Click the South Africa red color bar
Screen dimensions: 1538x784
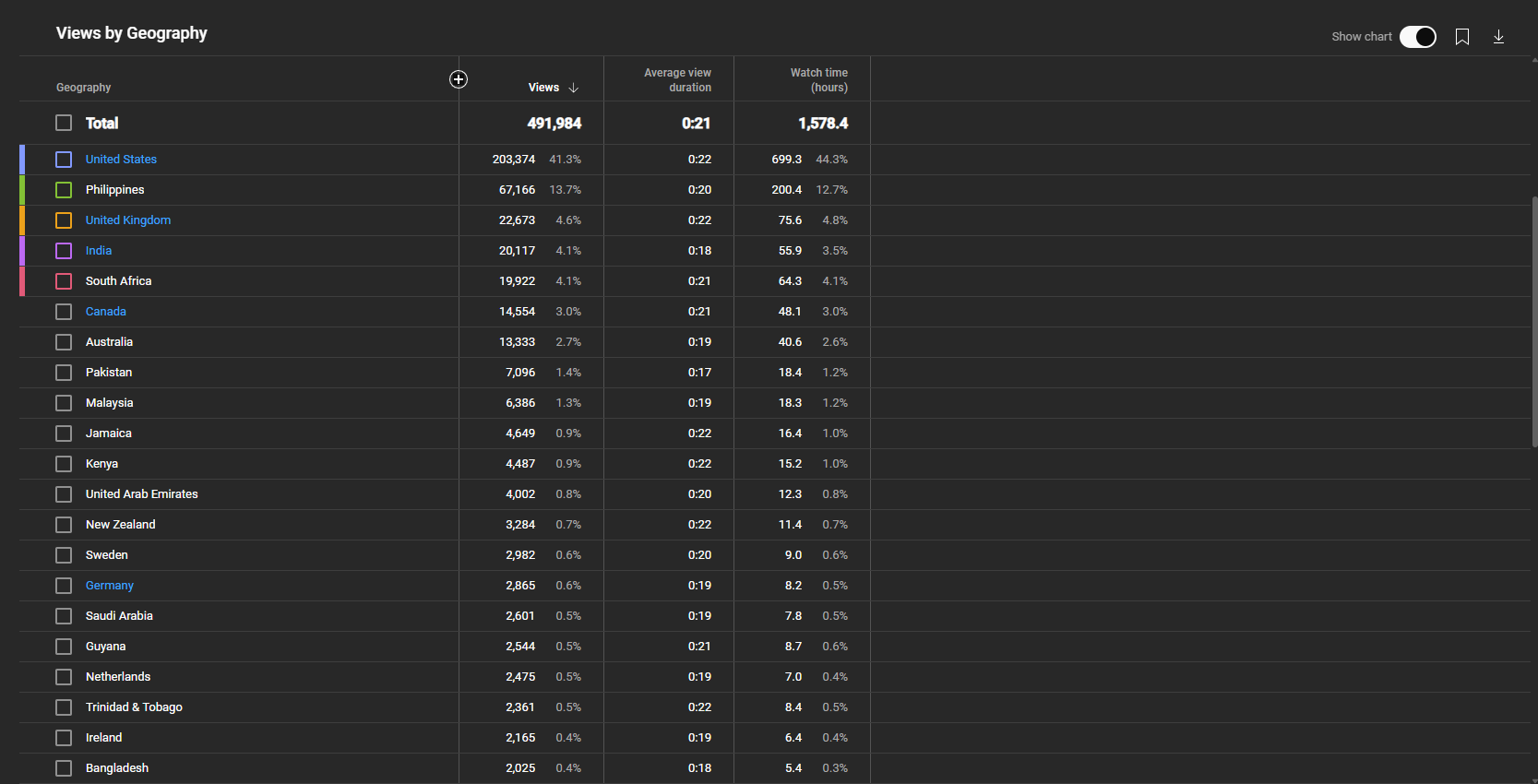coord(22,281)
